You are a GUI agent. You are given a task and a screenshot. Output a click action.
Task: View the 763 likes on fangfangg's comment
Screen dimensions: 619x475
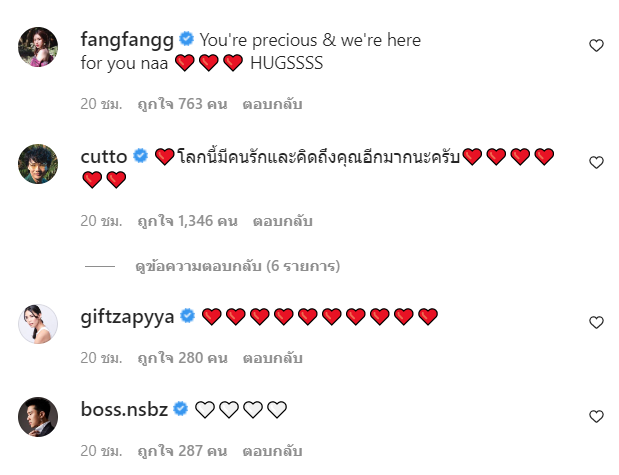pos(182,104)
